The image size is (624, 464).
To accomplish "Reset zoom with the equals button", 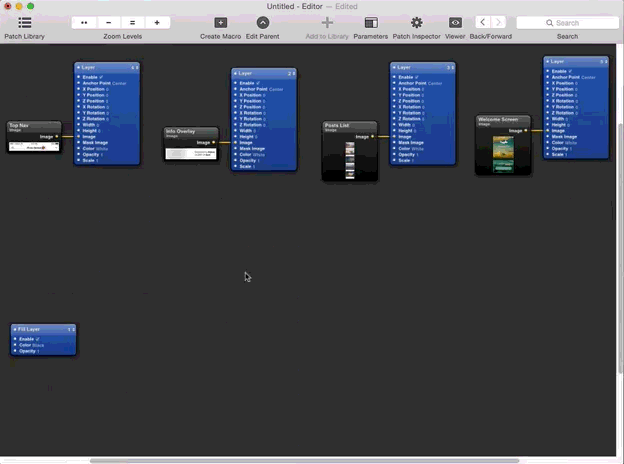I will 132,23.
